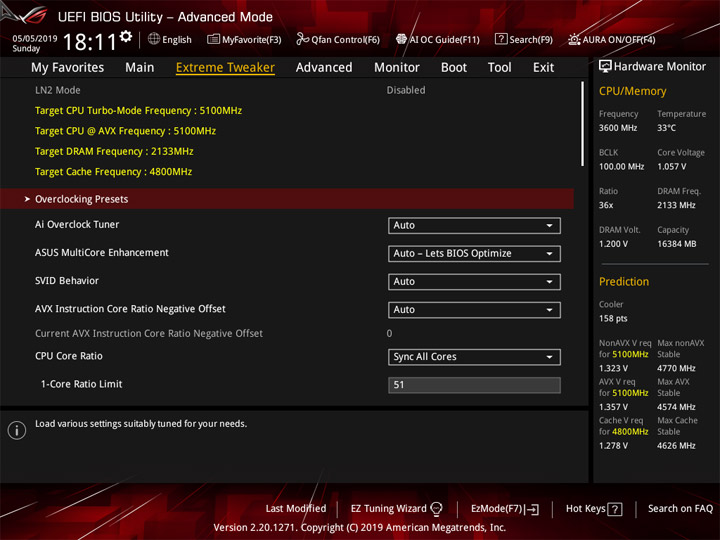Open AVX Instruction Core Ratio Negative Offset dropdown
Image resolution: width=720 pixels, height=540 pixels.
click(474, 310)
